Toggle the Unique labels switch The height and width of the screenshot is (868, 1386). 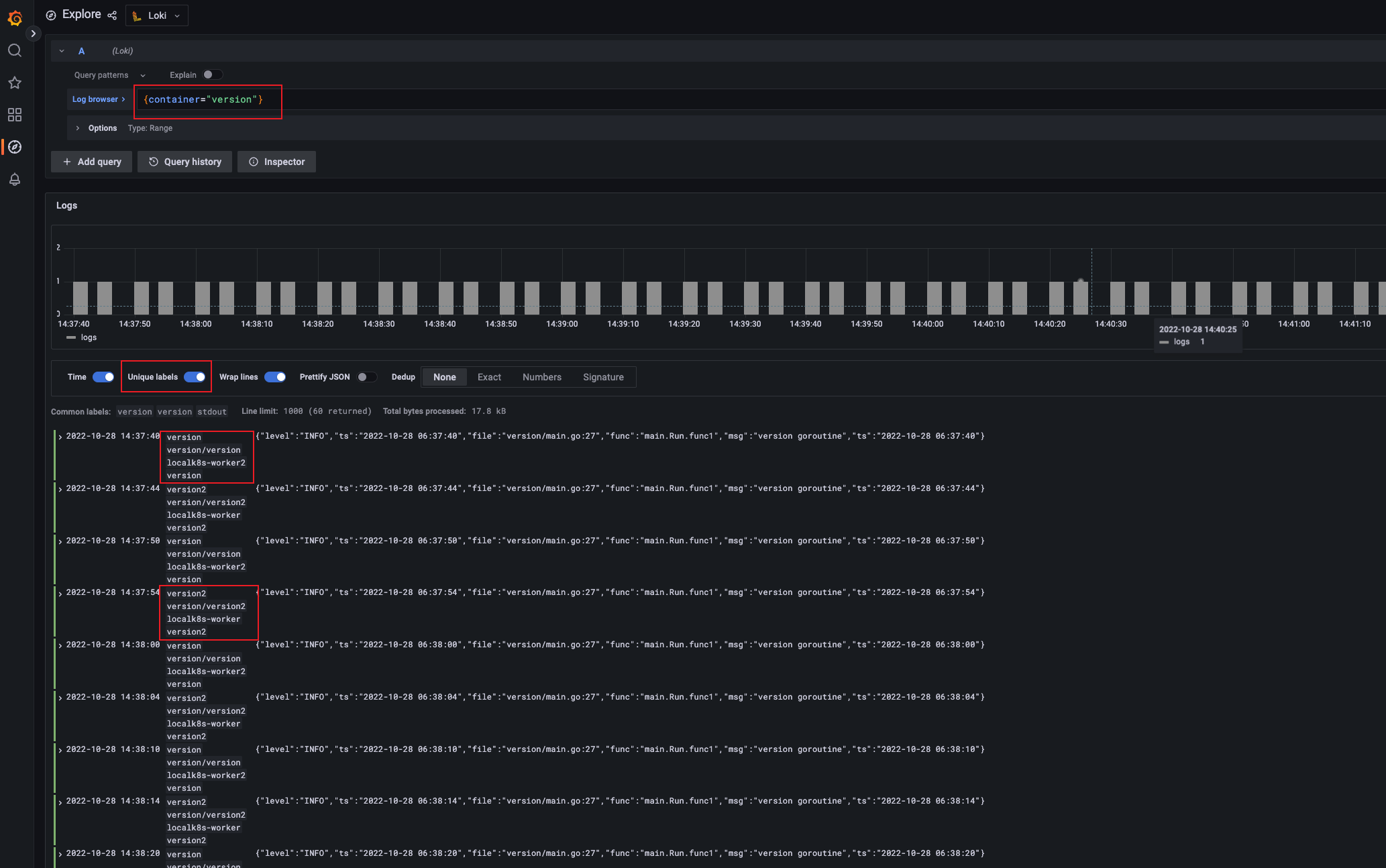coord(195,377)
